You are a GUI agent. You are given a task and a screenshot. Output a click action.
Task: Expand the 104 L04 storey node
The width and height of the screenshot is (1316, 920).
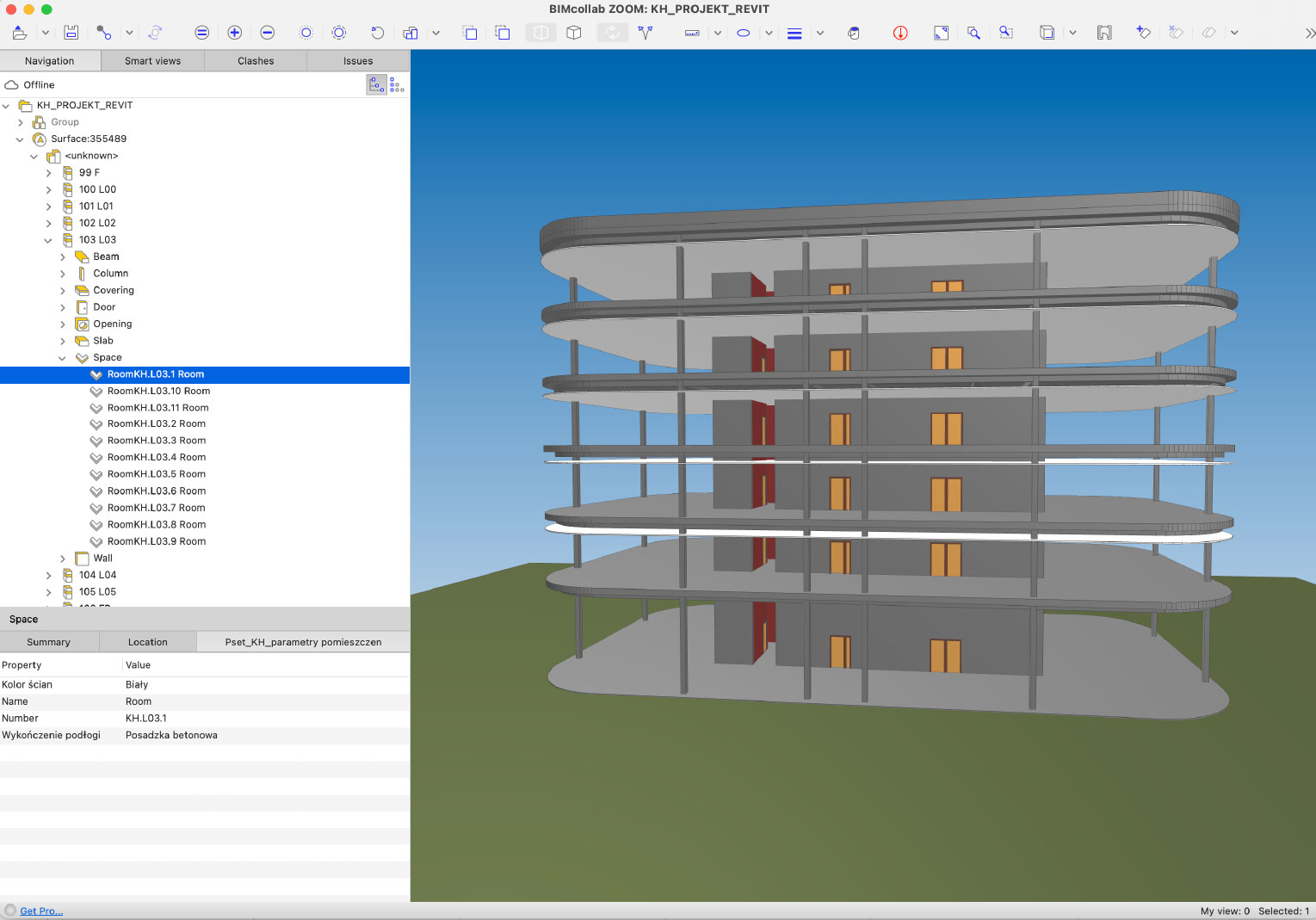coord(49,575)
